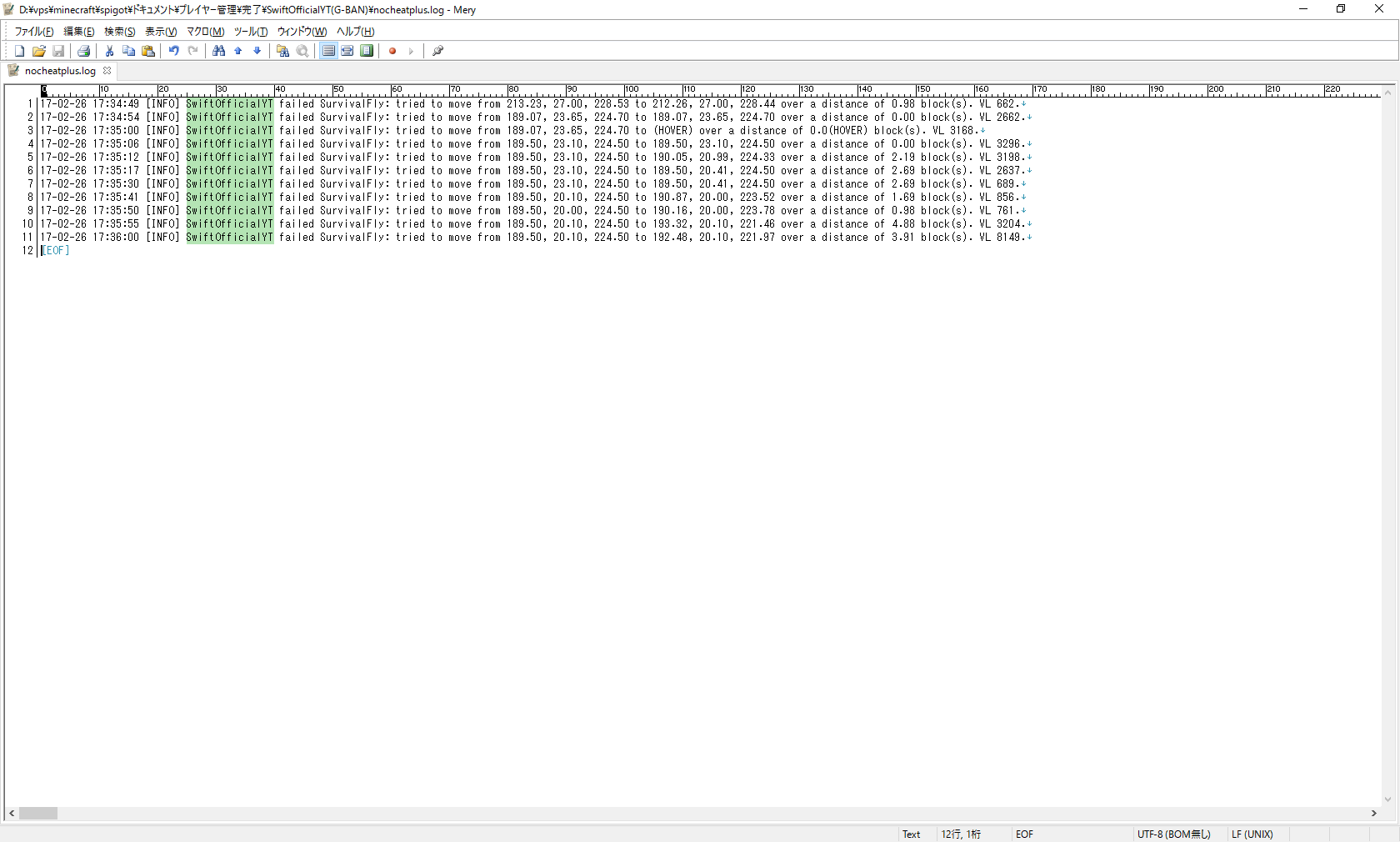Wrap lines at a specified character count

tap(347, 51)
